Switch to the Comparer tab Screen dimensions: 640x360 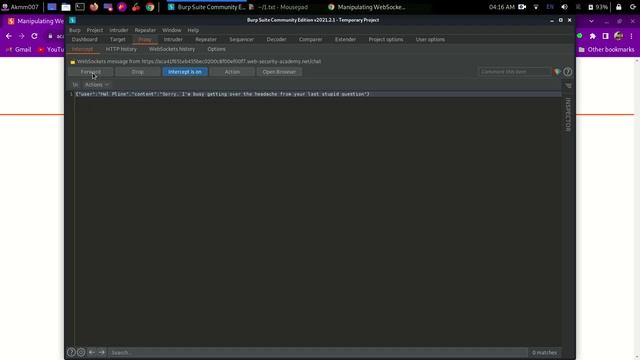pos(310,40)
